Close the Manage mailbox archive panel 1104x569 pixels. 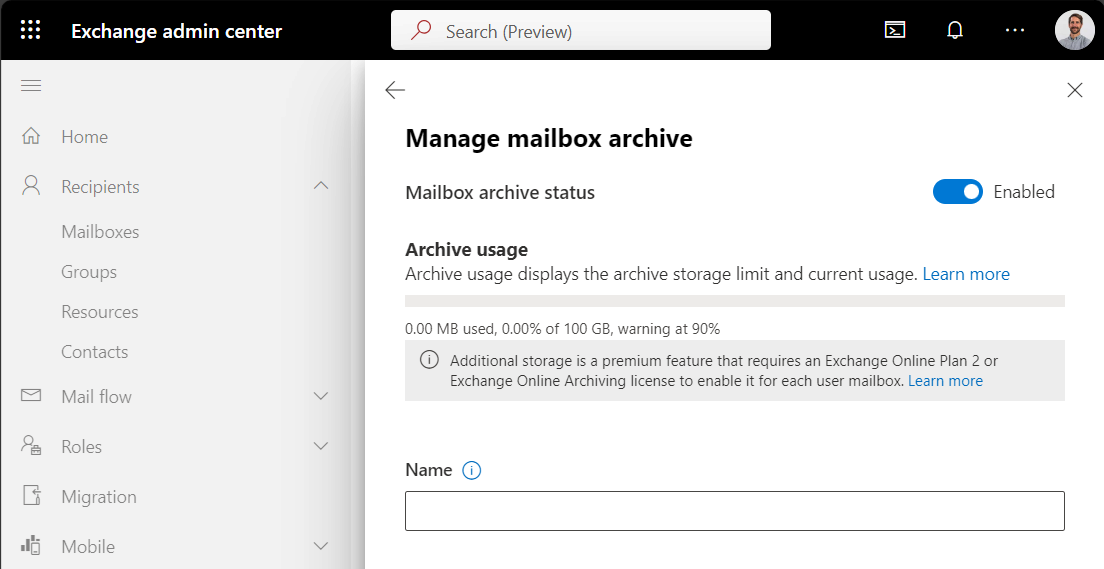point(1075,90)
